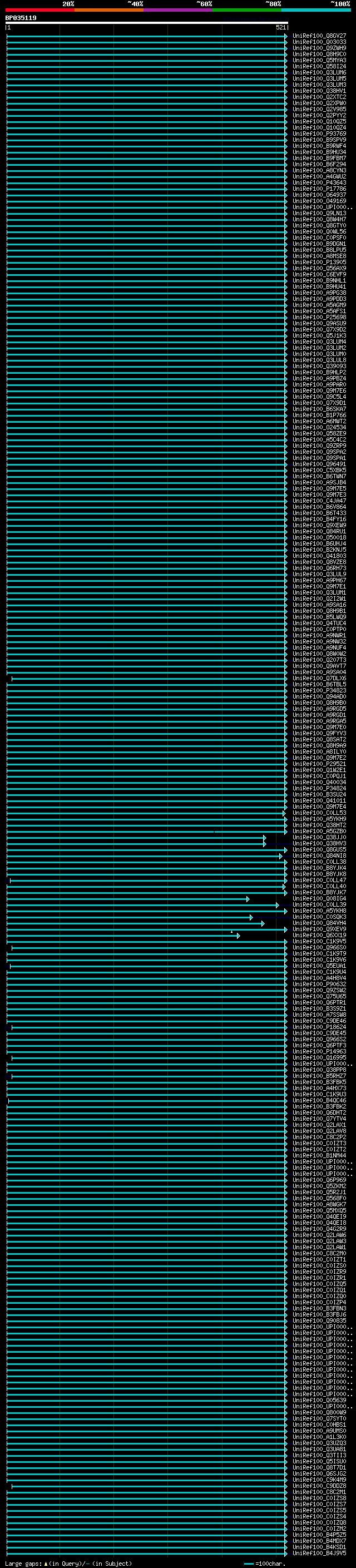Open hit UniRef100_Q8H9C0
Image resolution: width=356 pixels, height=1568 pixels.
319,54
